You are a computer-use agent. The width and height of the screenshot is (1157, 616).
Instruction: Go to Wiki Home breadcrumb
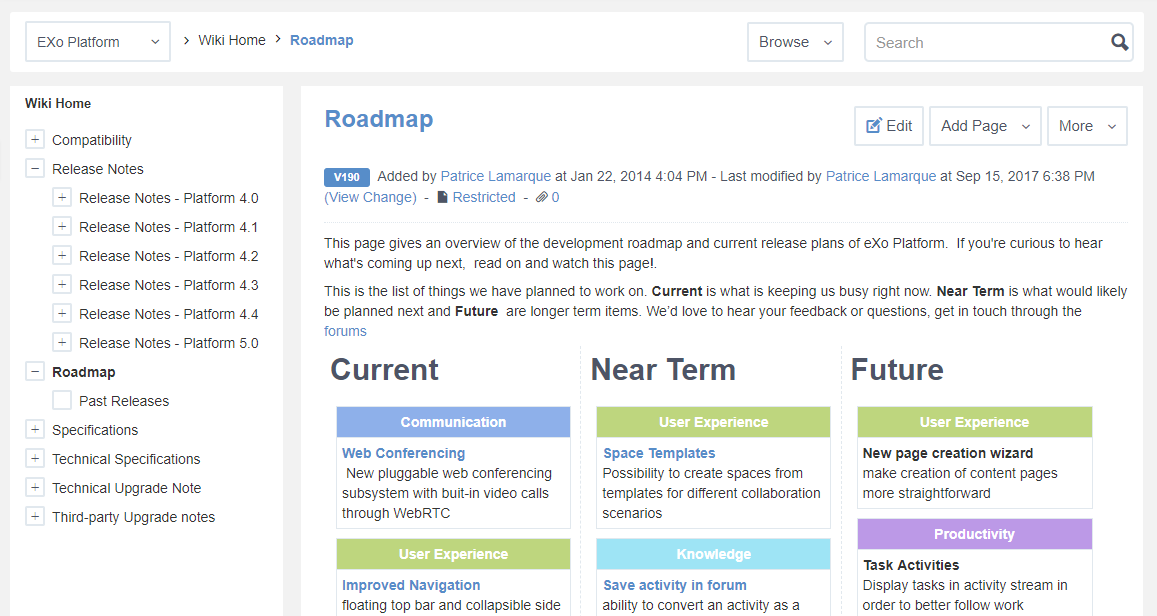pos(232,41)
